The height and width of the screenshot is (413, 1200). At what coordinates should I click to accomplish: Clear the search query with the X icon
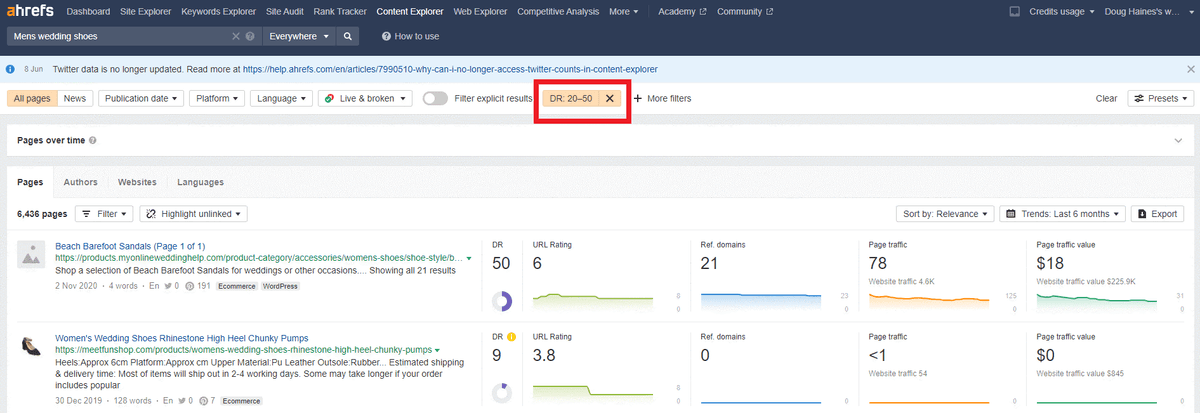236,36
